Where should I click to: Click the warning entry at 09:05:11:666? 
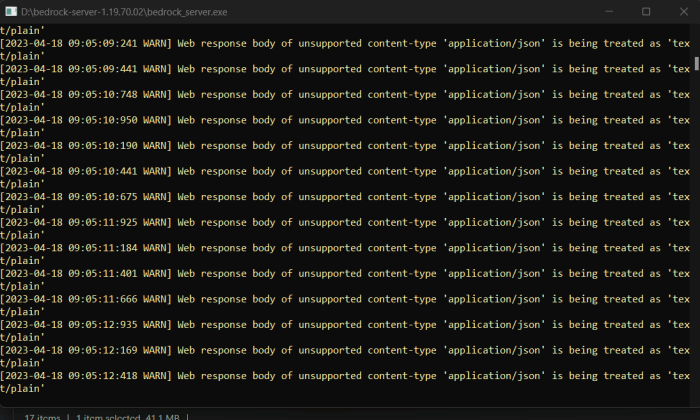pyautogui.click(x=345, y=305)
